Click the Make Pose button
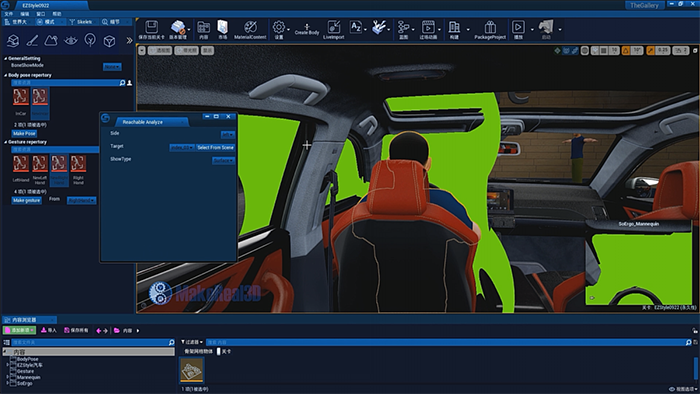Image resolution: width=700 pixels, height=394 pixels. point(24,133)
